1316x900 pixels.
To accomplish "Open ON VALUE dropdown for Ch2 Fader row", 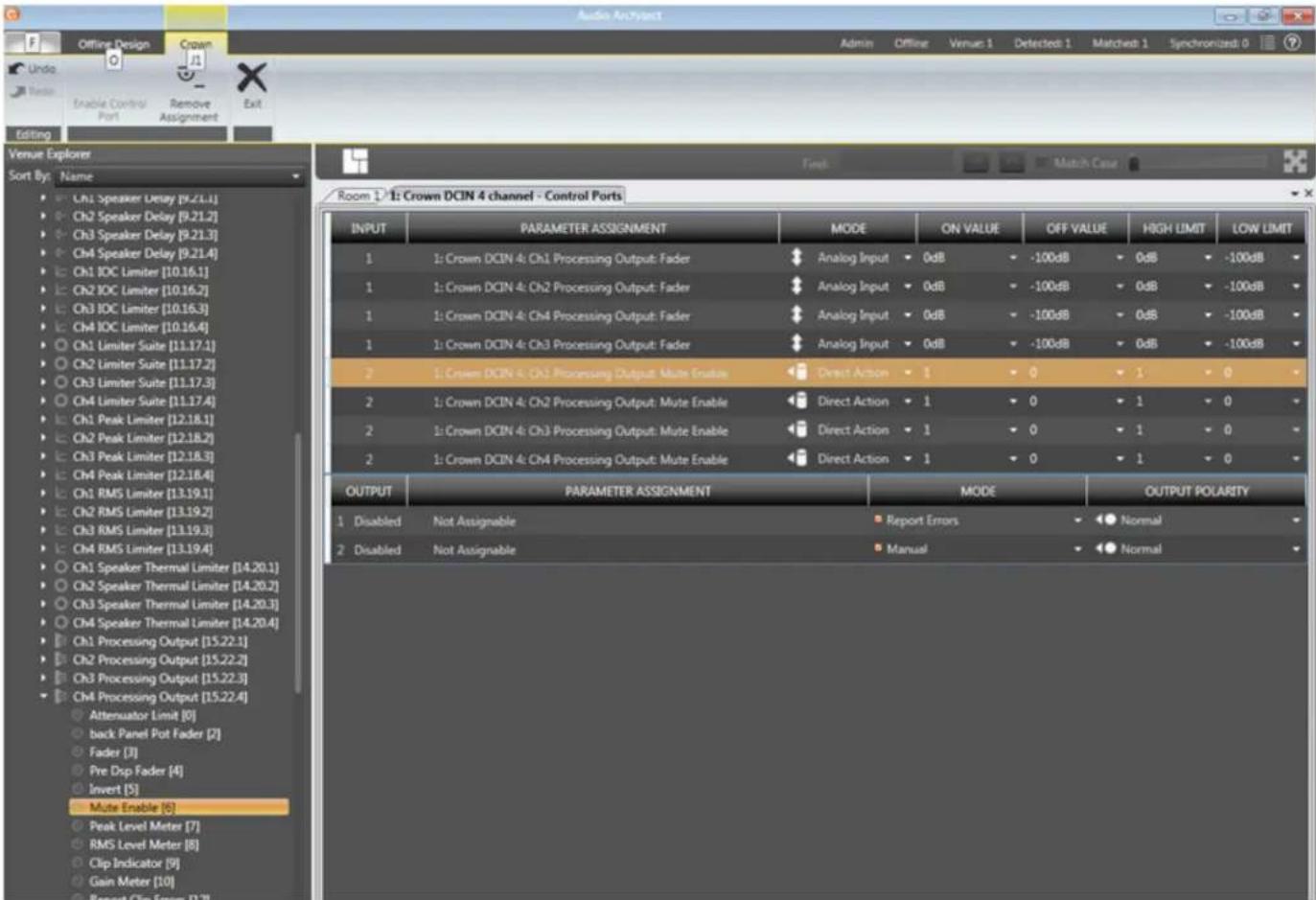I will click(1013, 287).
